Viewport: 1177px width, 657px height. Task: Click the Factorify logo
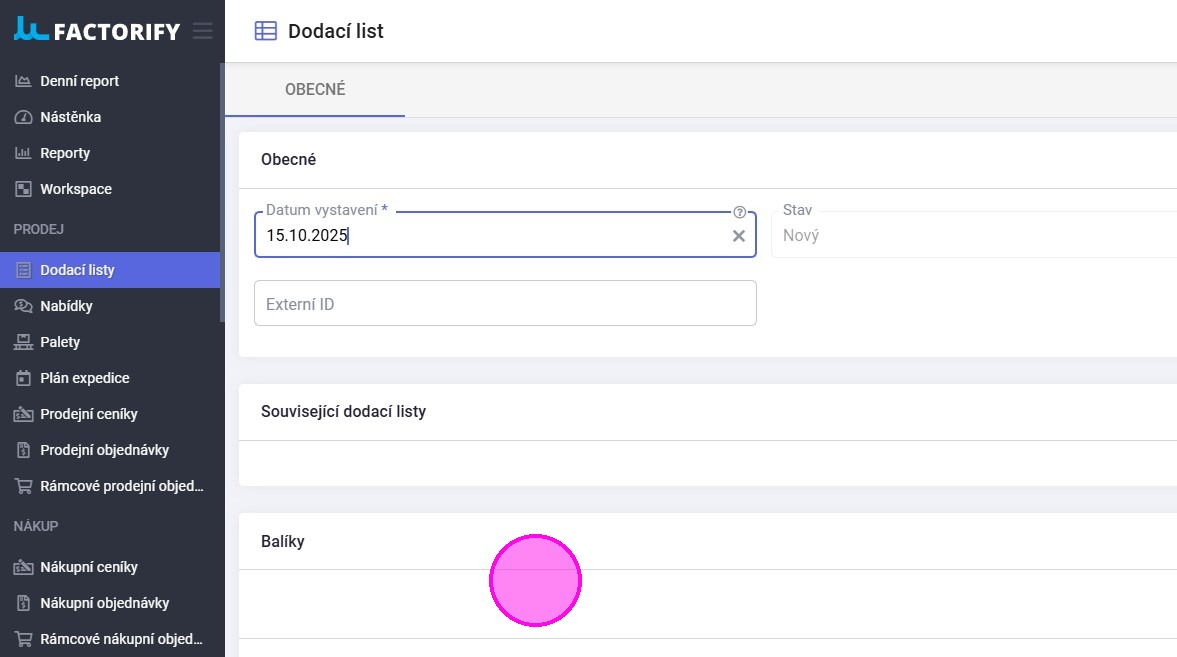click(x=97, y=31)
